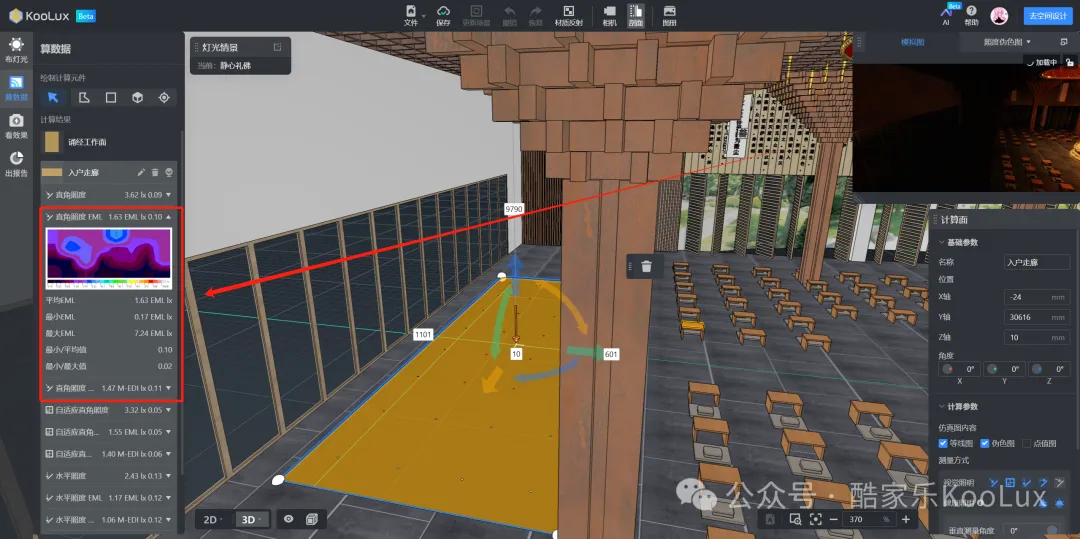The width and height of the screenshot is (1080, 539).
Task: Click the X轴 position input field
Action: pos(1034,297)
